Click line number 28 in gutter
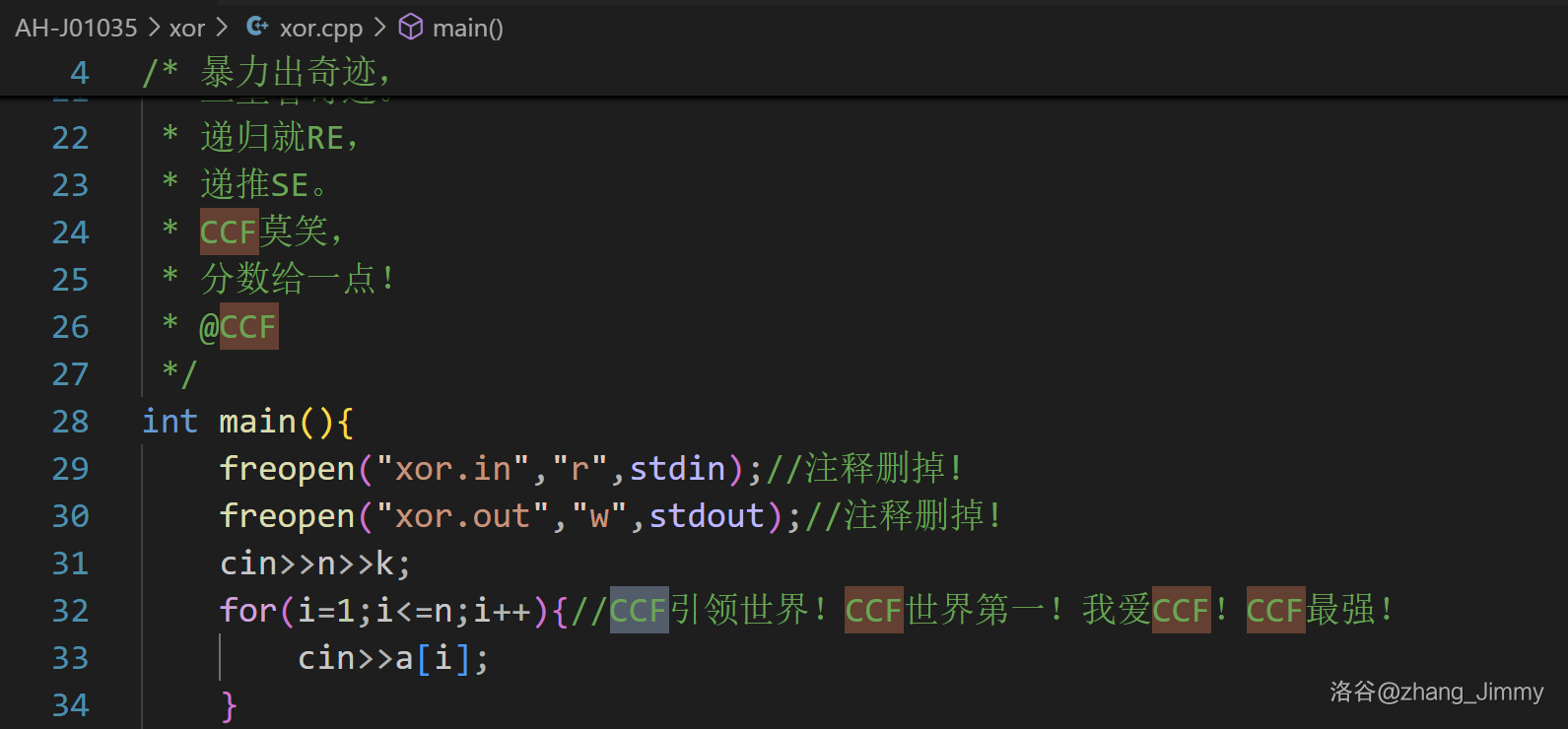Screen dimensions: 1568x729 click(70, 422)
